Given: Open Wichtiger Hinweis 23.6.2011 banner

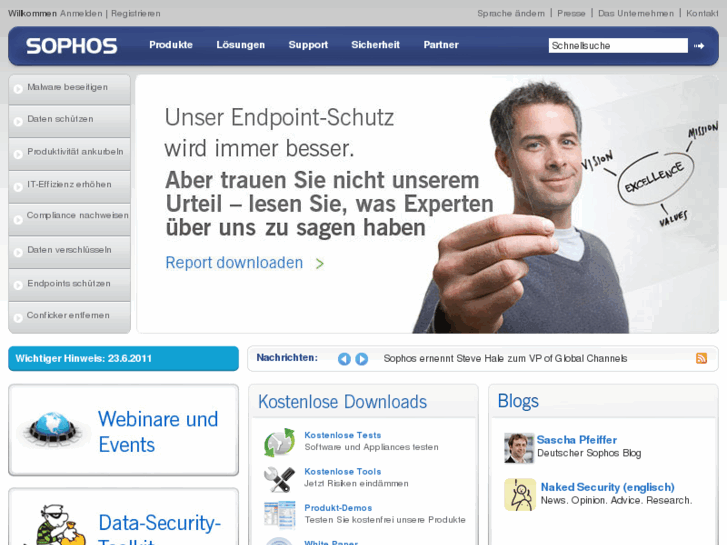Looking at the screenshot, I should pos(123,359).
